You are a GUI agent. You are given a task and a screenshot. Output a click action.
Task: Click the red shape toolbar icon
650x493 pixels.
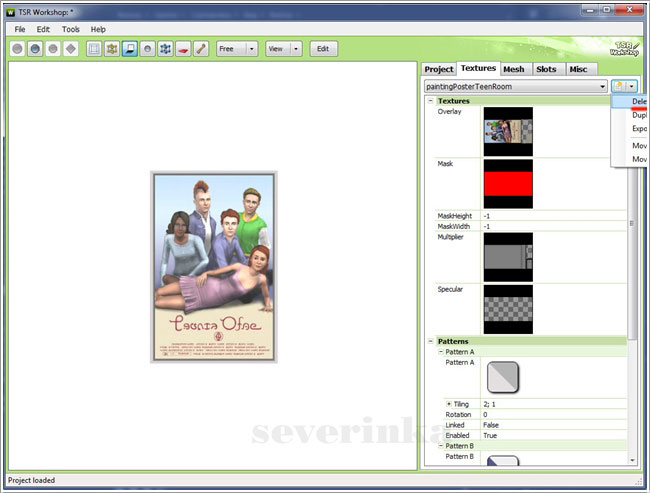point(184,48)
